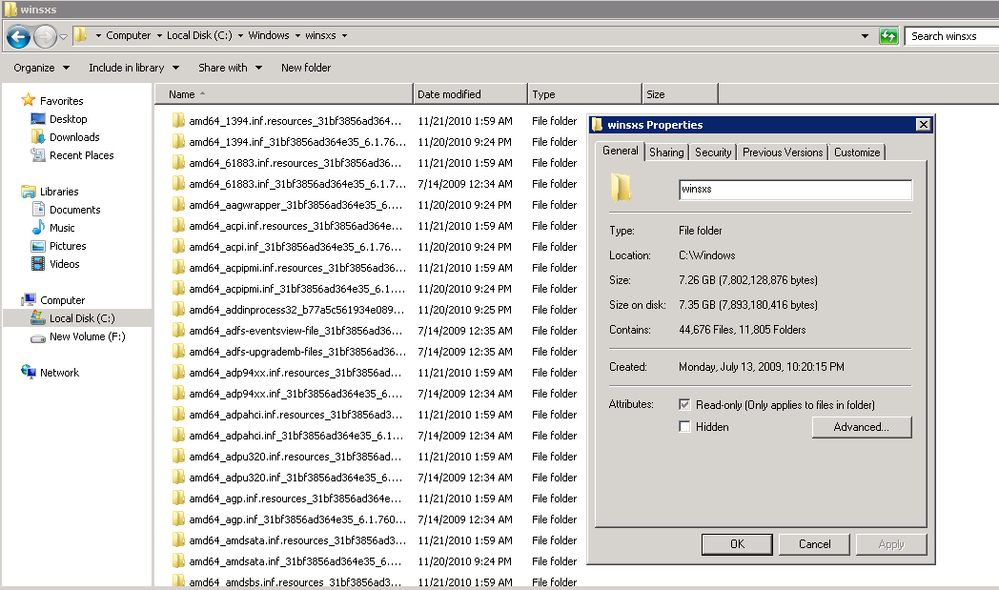Select the amd64_adfs-eventsview-file folder icon
This screenshot has height=590, width=999.
point(178,331)
